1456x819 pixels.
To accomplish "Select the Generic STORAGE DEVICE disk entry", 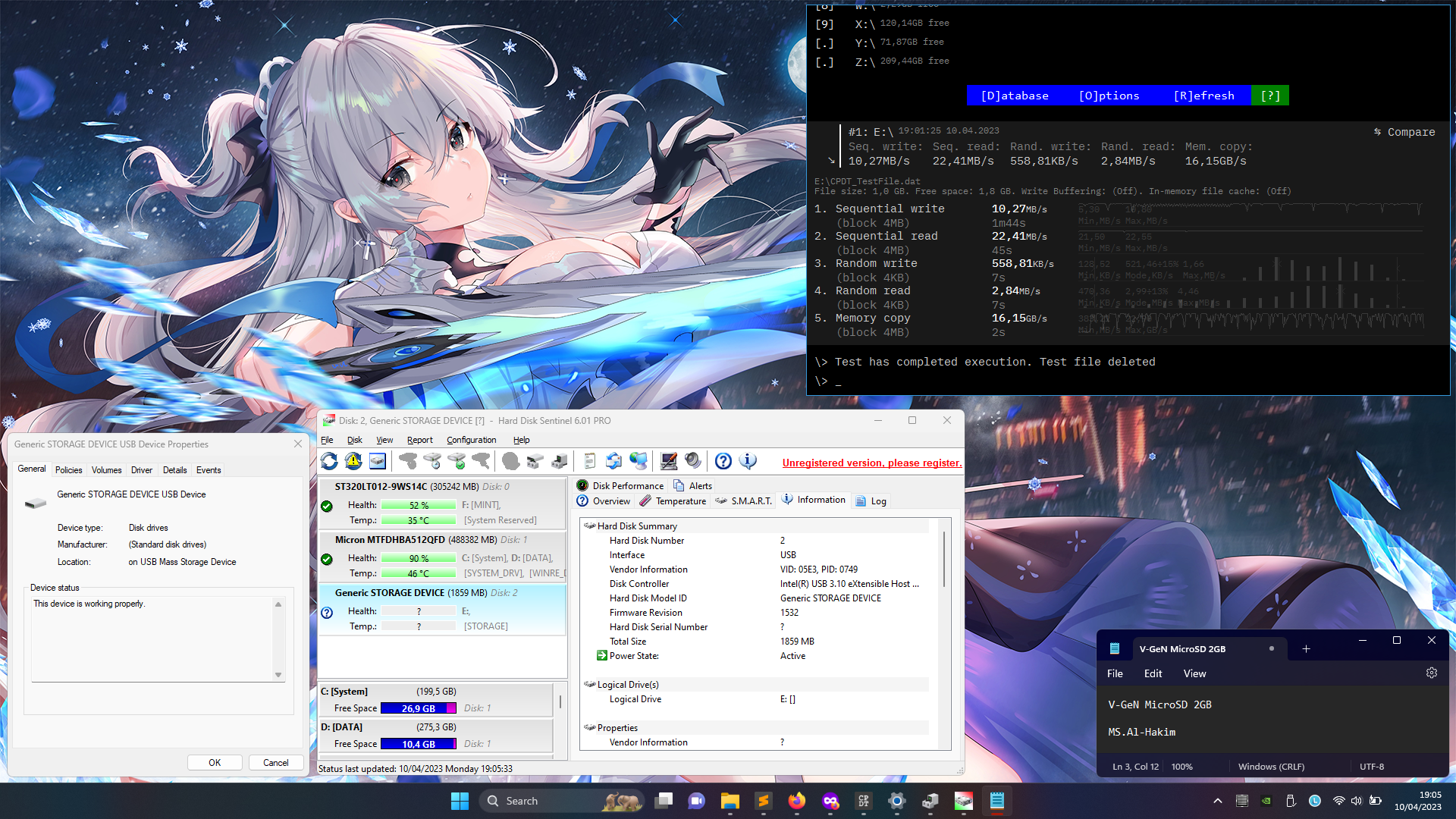I will pyautogui.click(x=442, y=610).
